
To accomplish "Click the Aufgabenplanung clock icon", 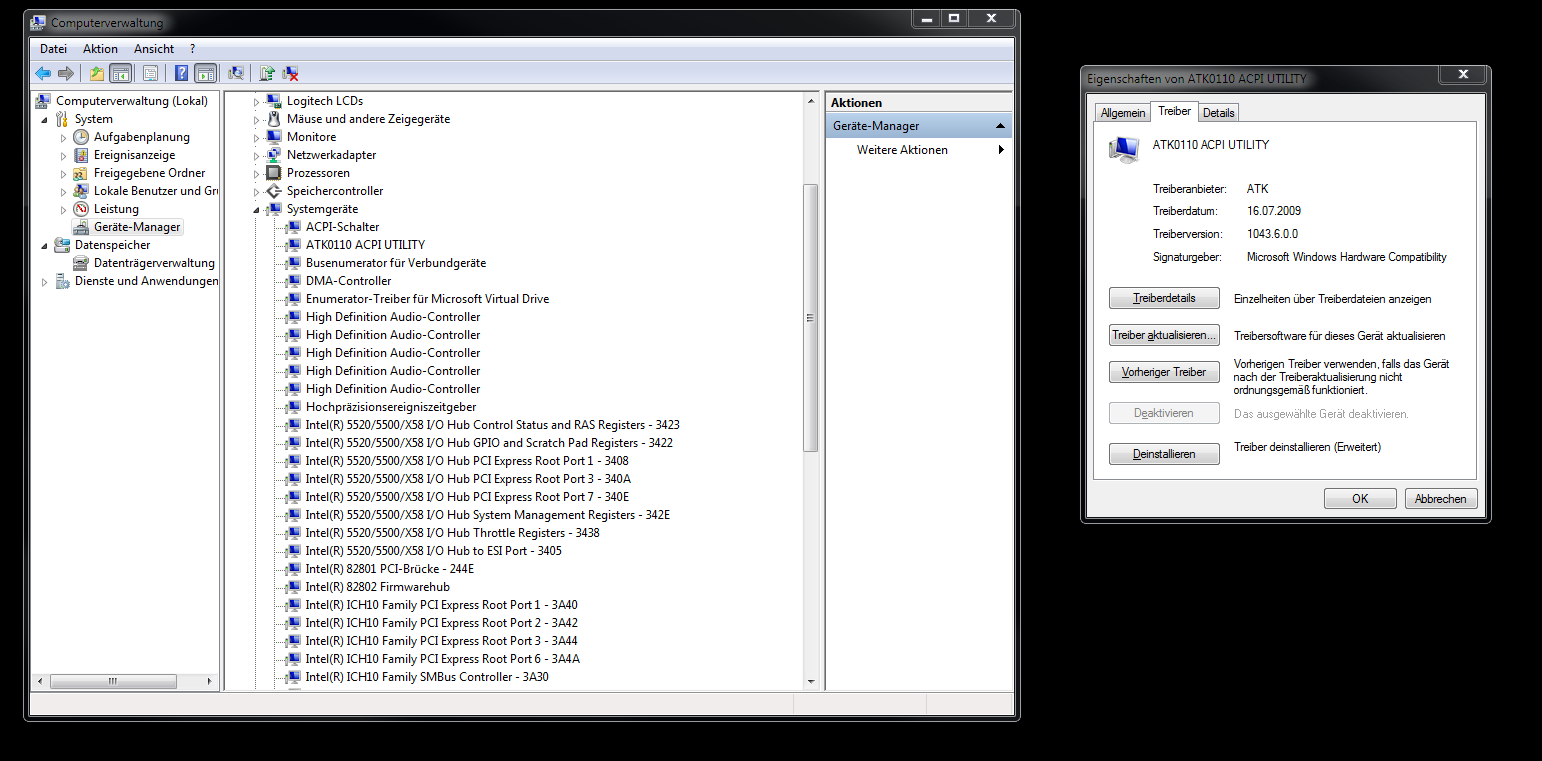I will point(81,137).
